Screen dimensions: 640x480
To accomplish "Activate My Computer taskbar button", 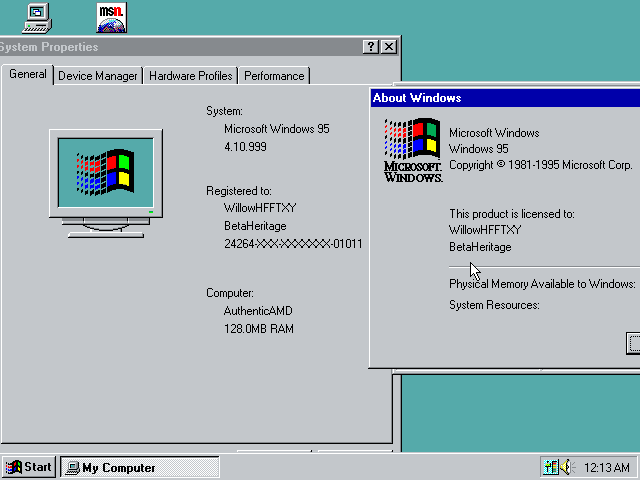I will coord(140,467).
